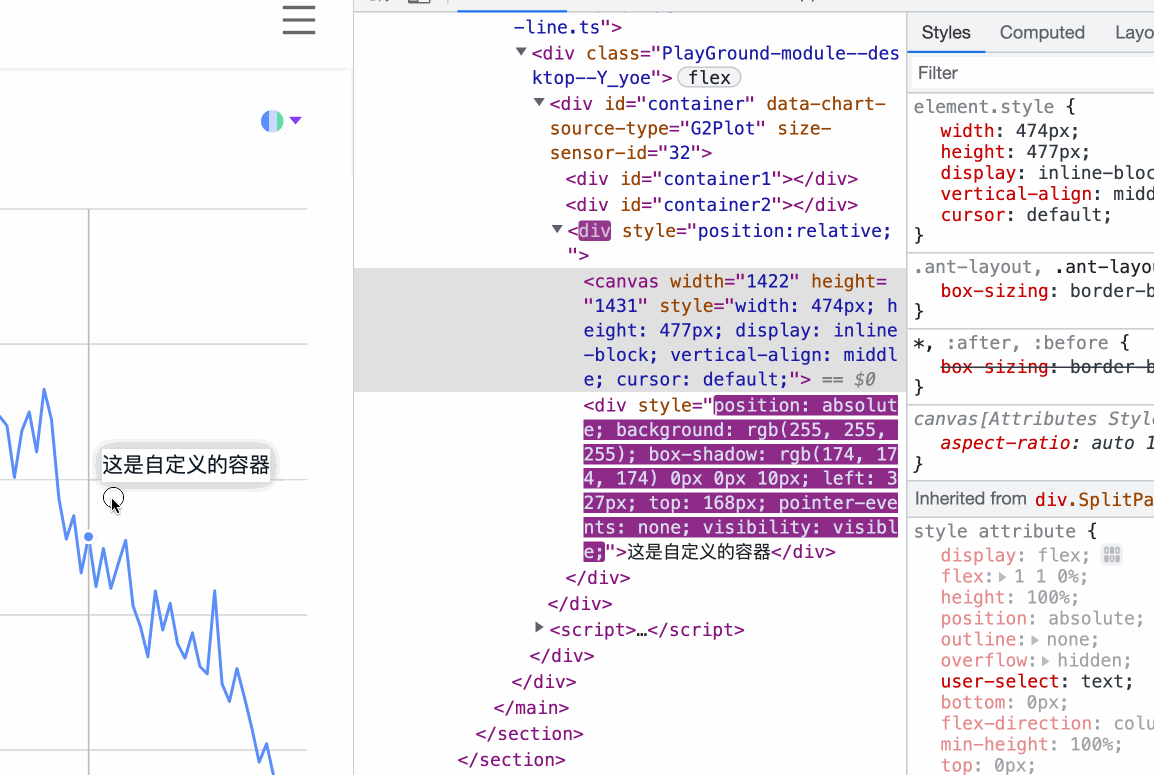This screenshot has height=775, width=1154.
Task: Select the canvas element row
Action: point(630,330)
